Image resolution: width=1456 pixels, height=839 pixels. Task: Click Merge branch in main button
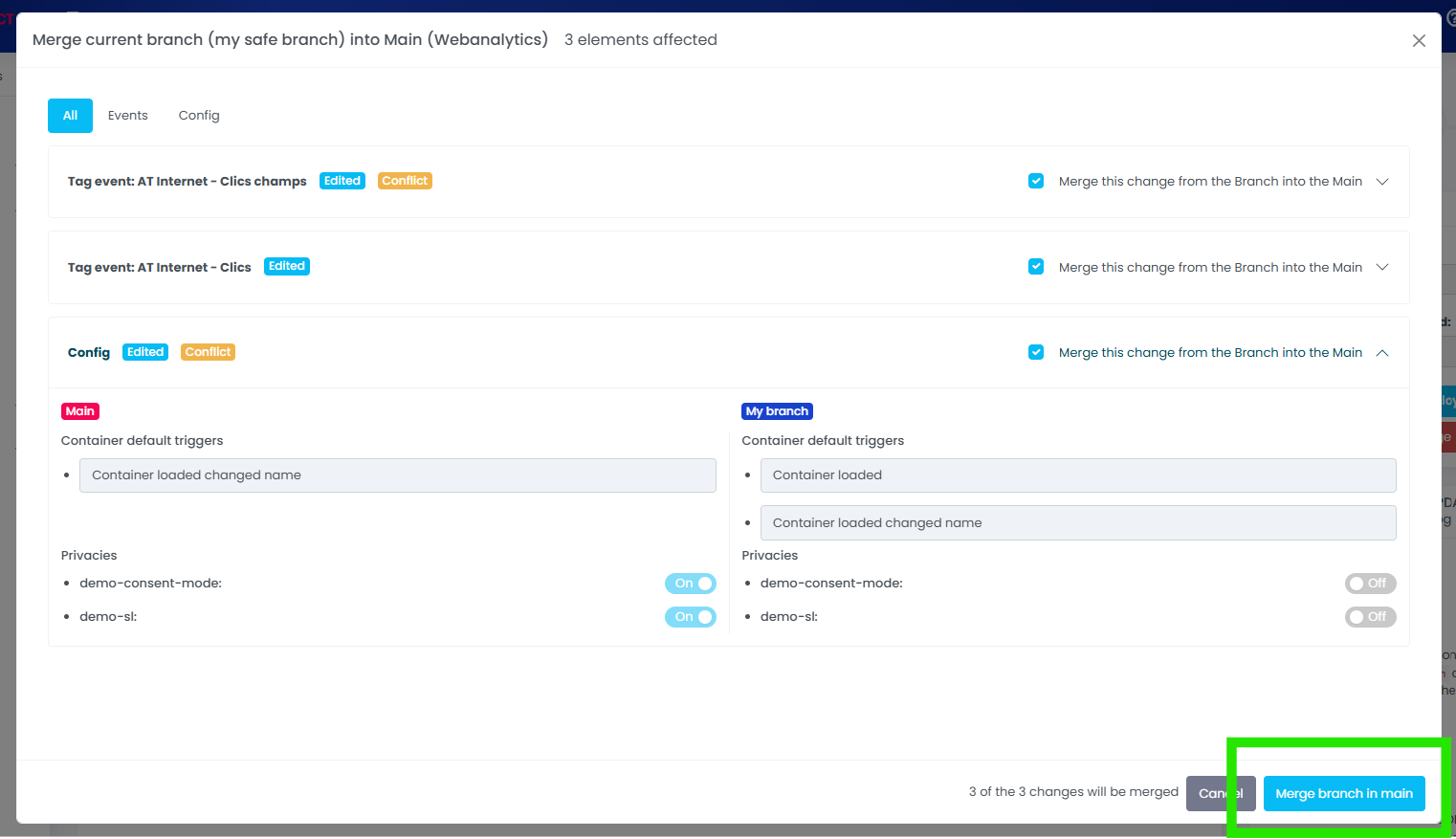[1343, 793]
